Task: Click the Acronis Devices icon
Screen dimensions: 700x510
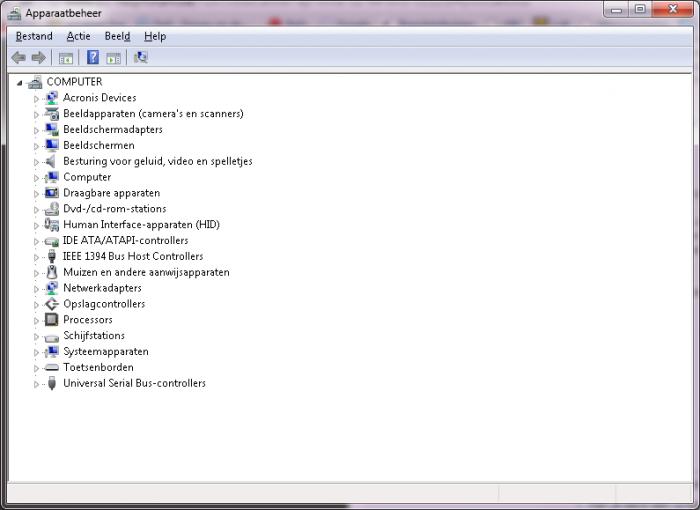Action: [52, 98]
